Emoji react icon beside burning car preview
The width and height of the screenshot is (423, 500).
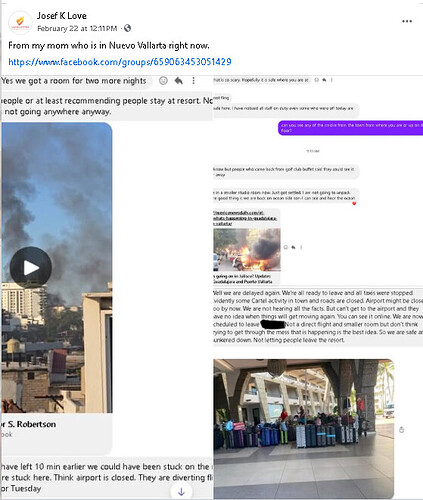tap(286, 247)
